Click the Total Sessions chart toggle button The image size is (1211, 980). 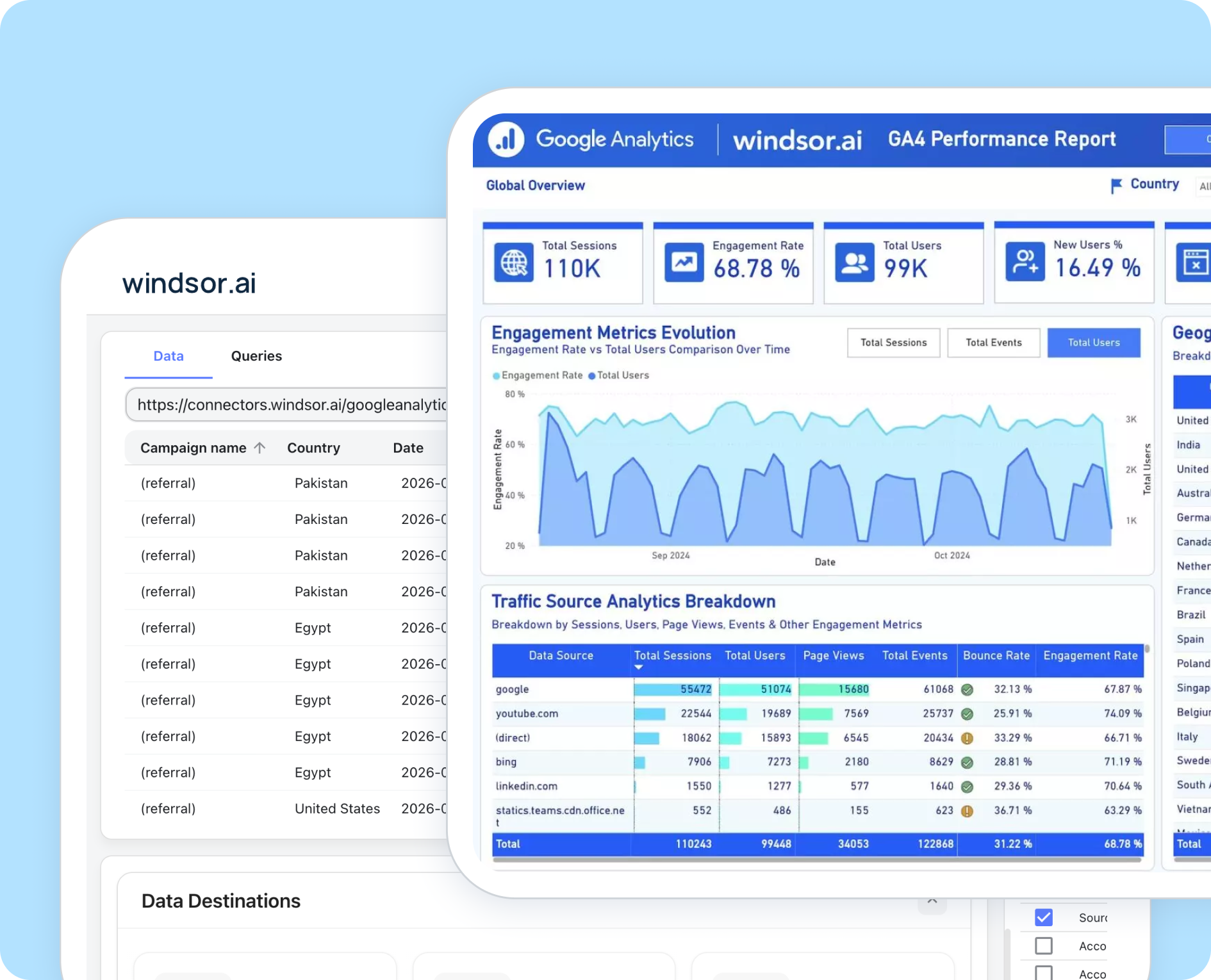[893, 343]
